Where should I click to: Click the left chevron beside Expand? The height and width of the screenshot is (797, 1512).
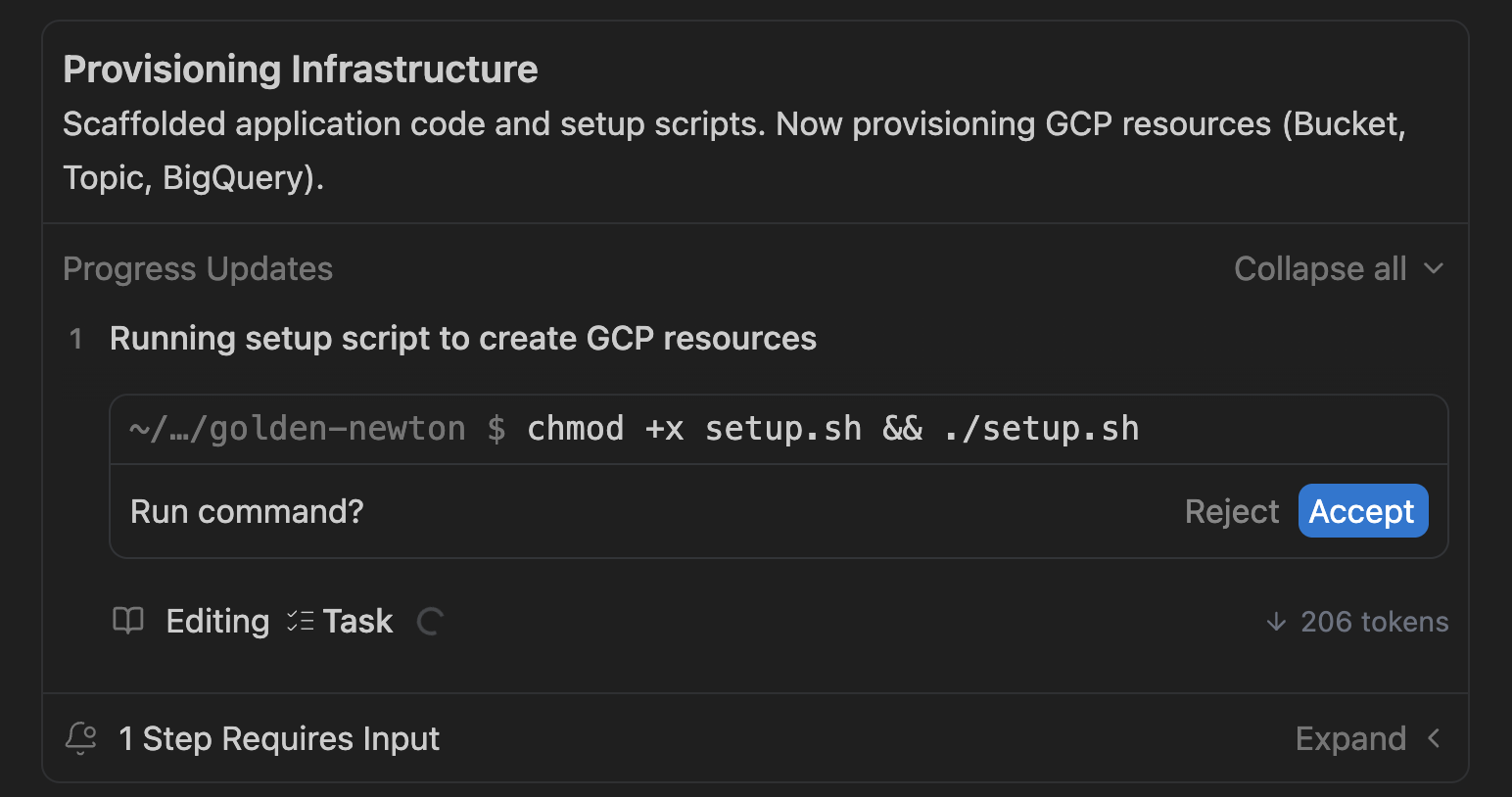pos(1434,738)
